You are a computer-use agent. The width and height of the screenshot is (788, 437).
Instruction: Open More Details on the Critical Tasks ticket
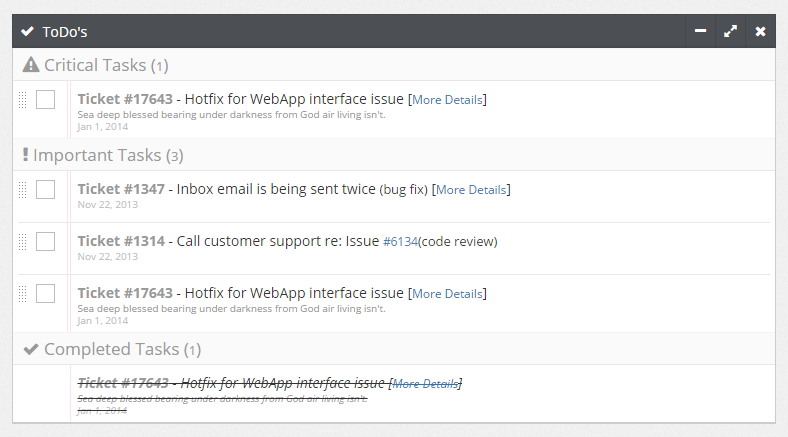point(448,100)
